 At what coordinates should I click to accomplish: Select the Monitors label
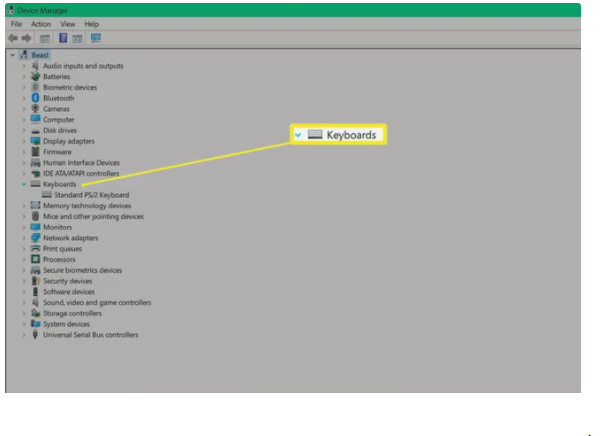(x=58, y=227)
